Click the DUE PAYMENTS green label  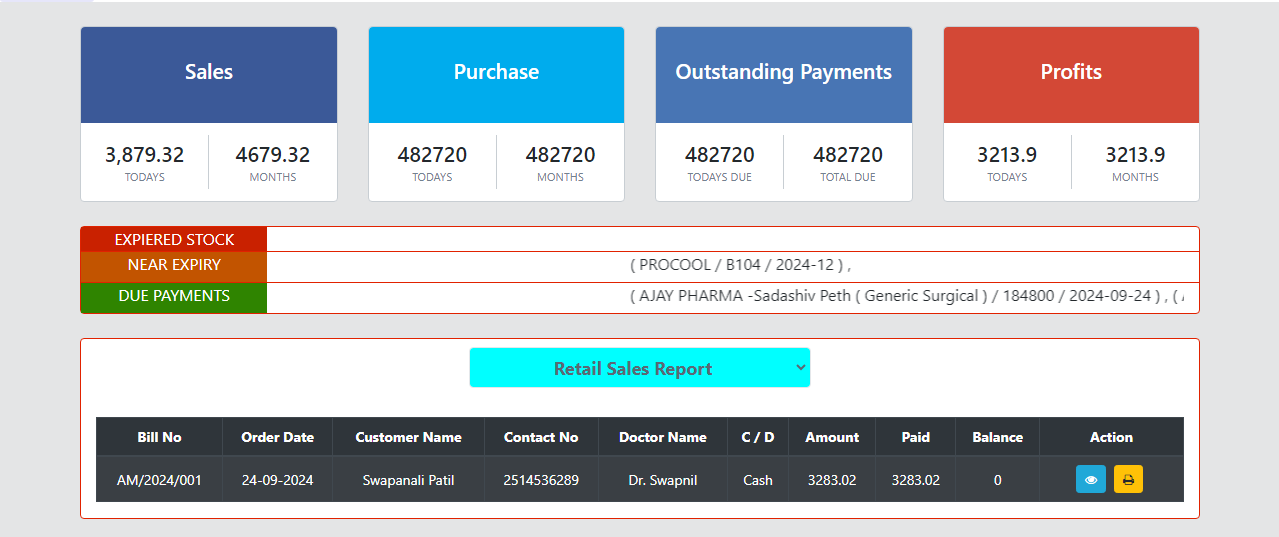(174, 296)
